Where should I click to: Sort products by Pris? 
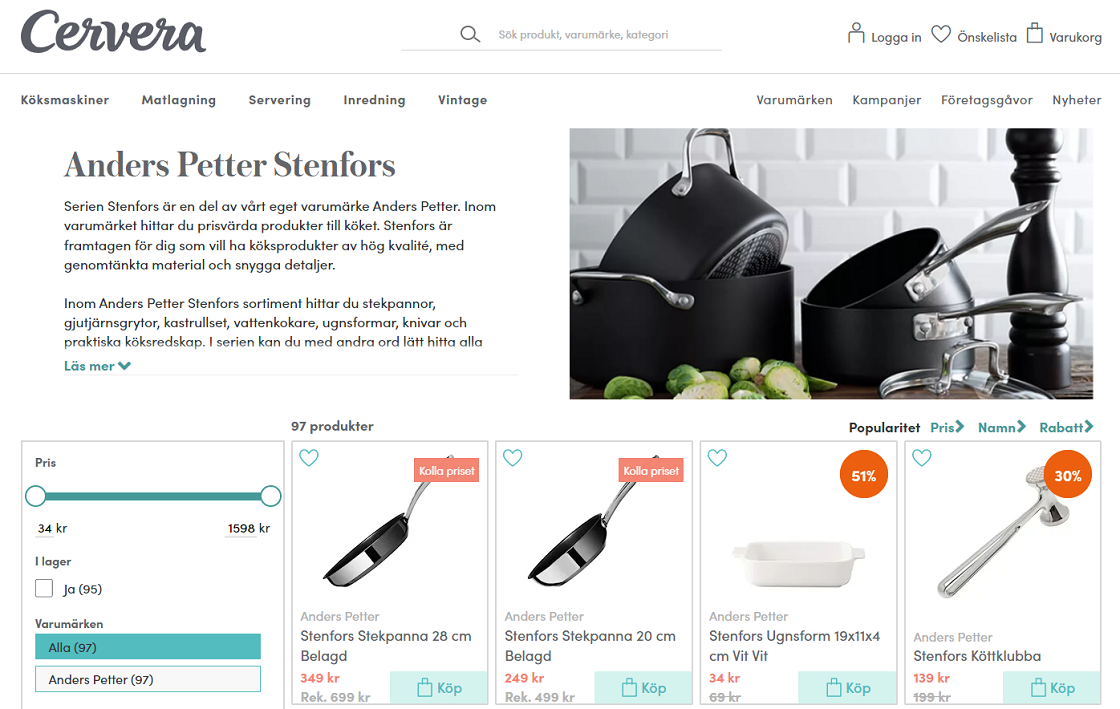tap(947, 427)
